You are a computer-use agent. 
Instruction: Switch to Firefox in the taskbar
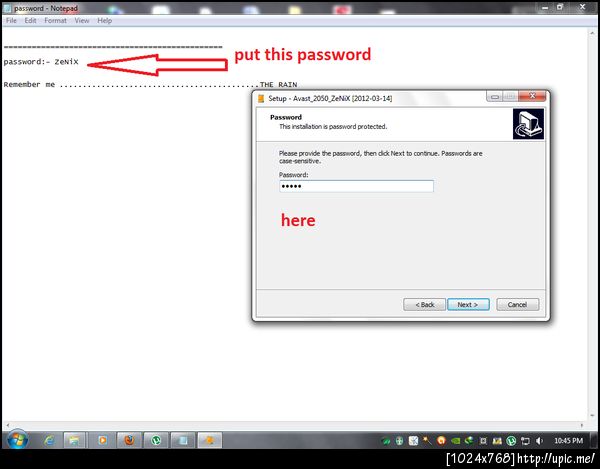pyautogui.click(x=129, y=441)
